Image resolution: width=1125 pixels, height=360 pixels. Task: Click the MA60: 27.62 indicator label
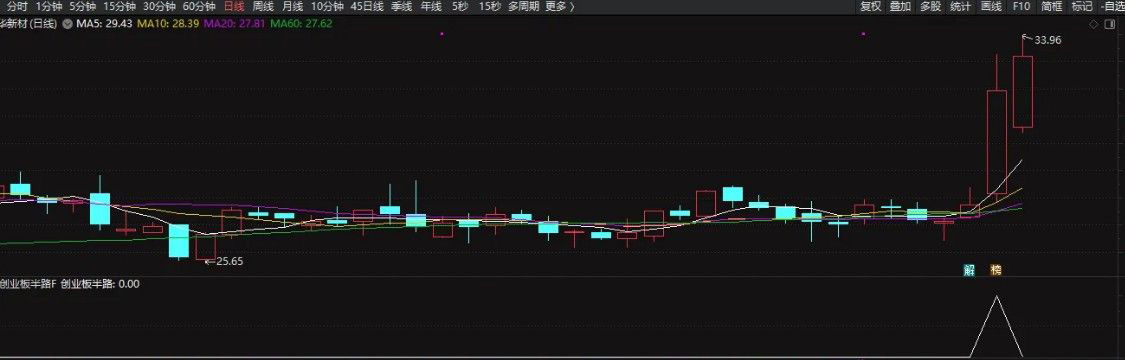click(301, 24)
